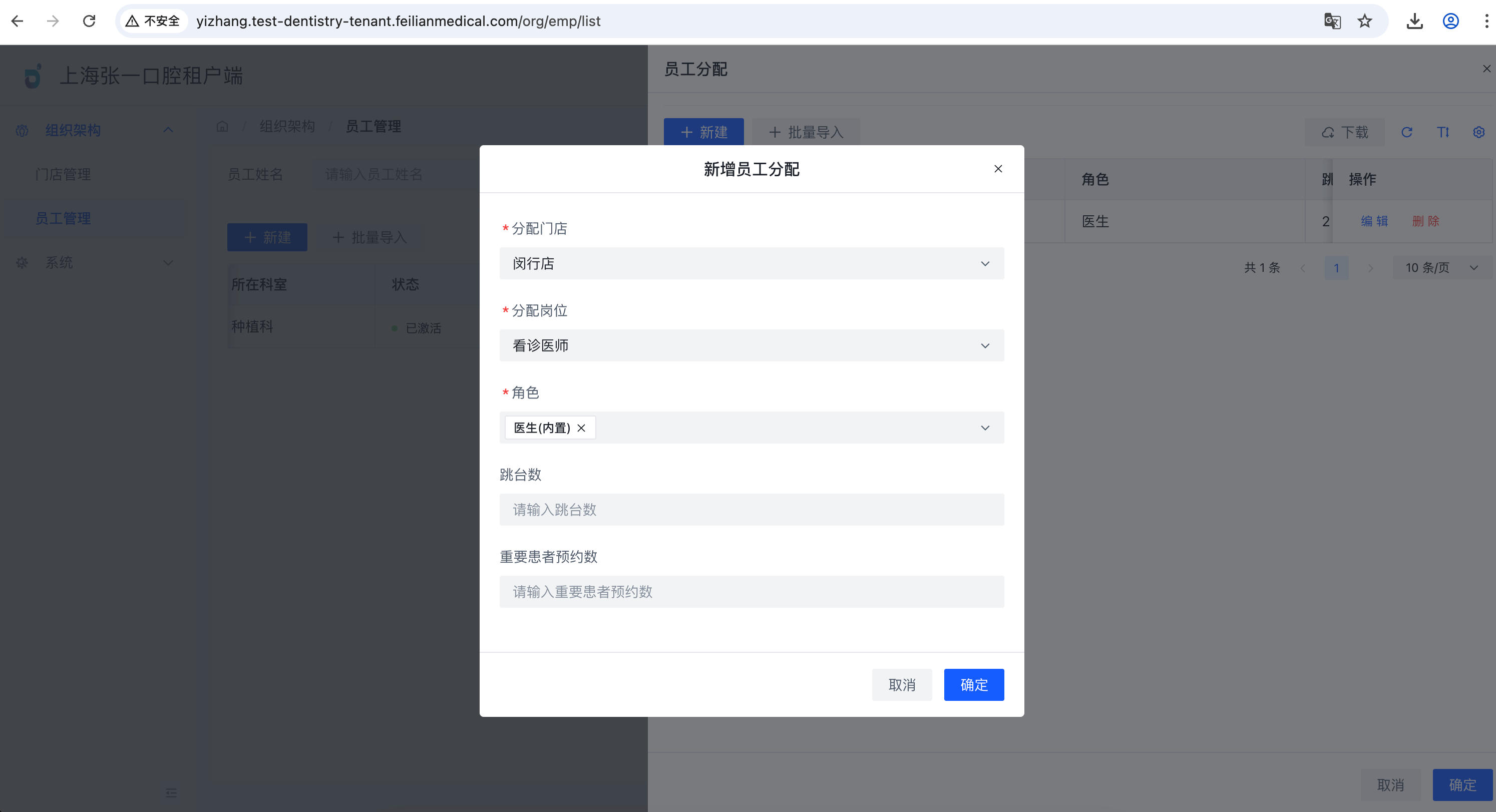Click 新建 in the 员工分配 drawer

pyautogui.click(x=703, y=133)
